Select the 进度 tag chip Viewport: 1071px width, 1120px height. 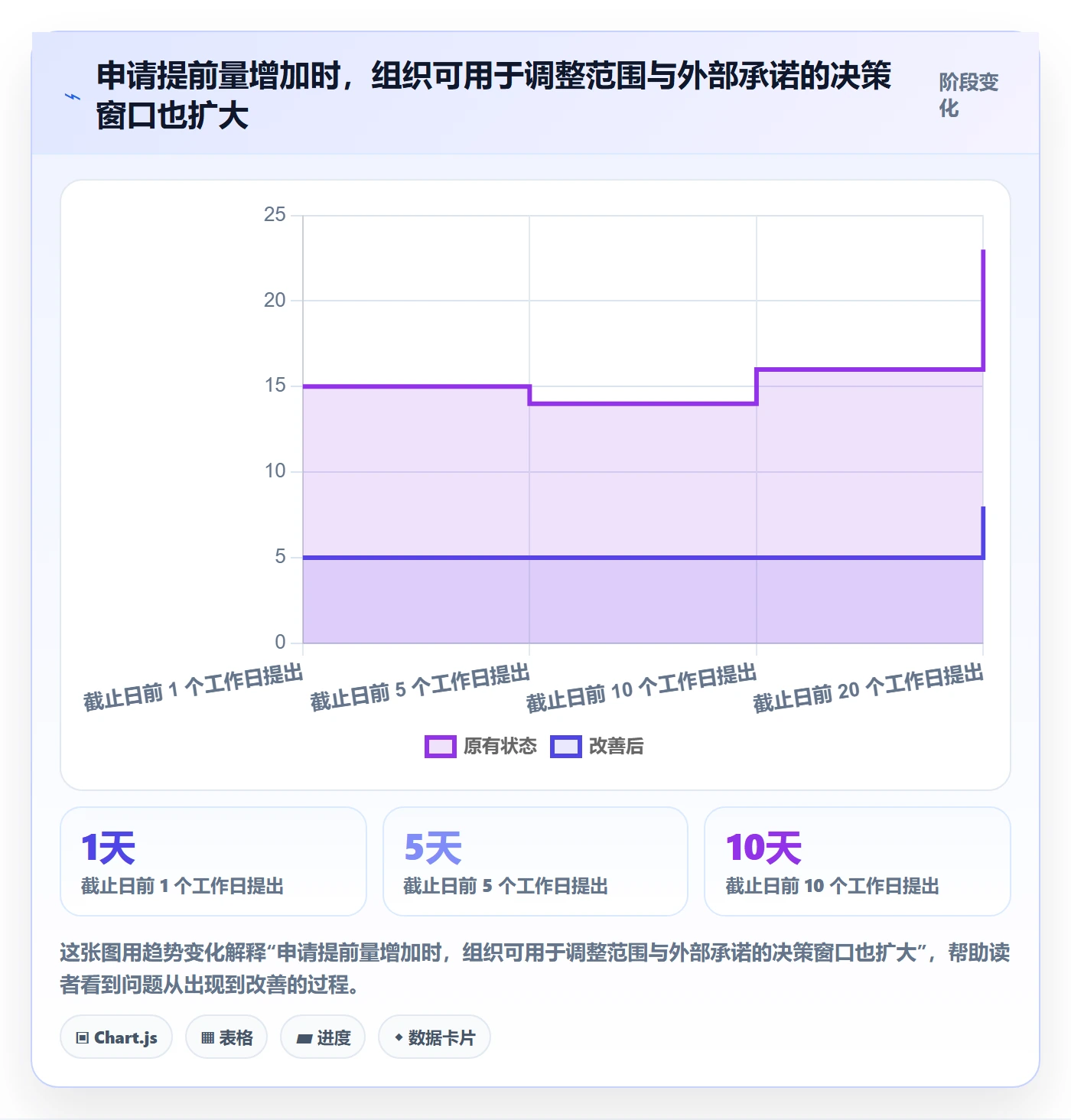323,1037
